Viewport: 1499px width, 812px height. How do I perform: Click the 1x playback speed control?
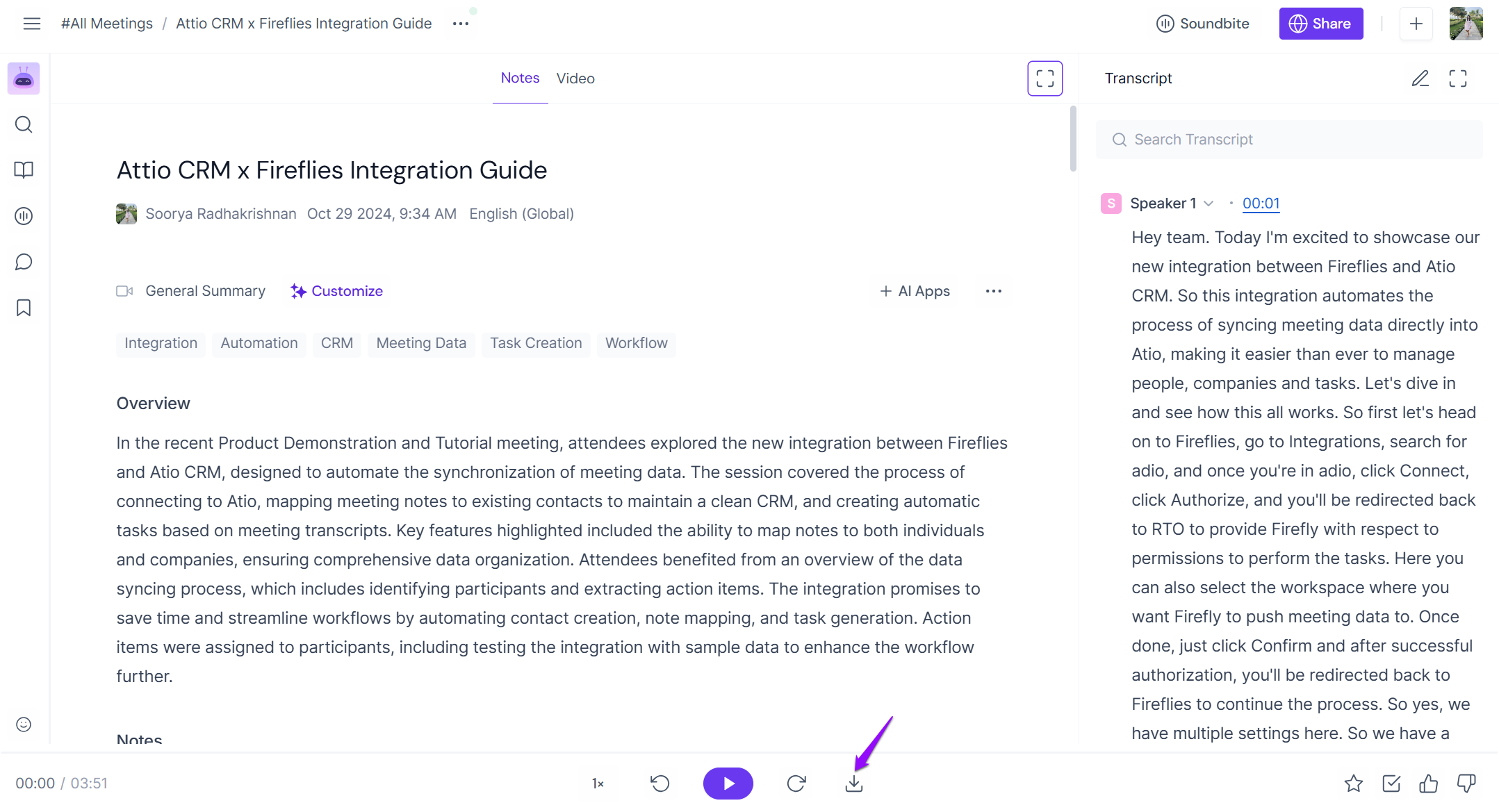point(598,783)
